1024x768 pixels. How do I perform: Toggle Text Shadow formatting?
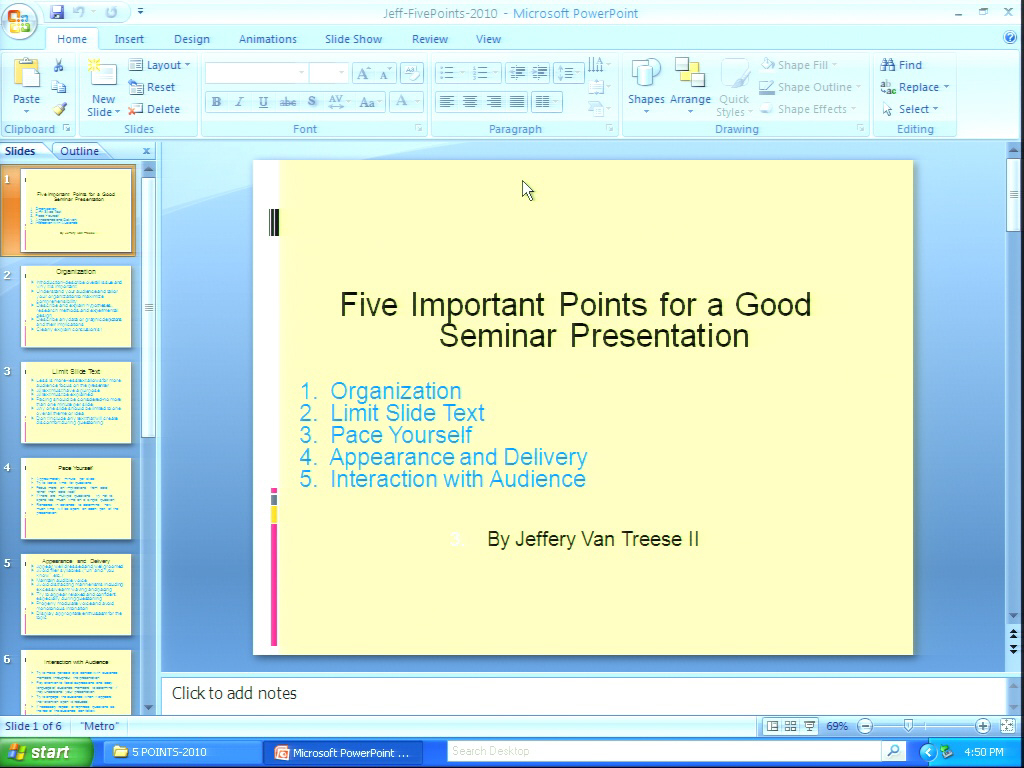(x=312, y=101)
